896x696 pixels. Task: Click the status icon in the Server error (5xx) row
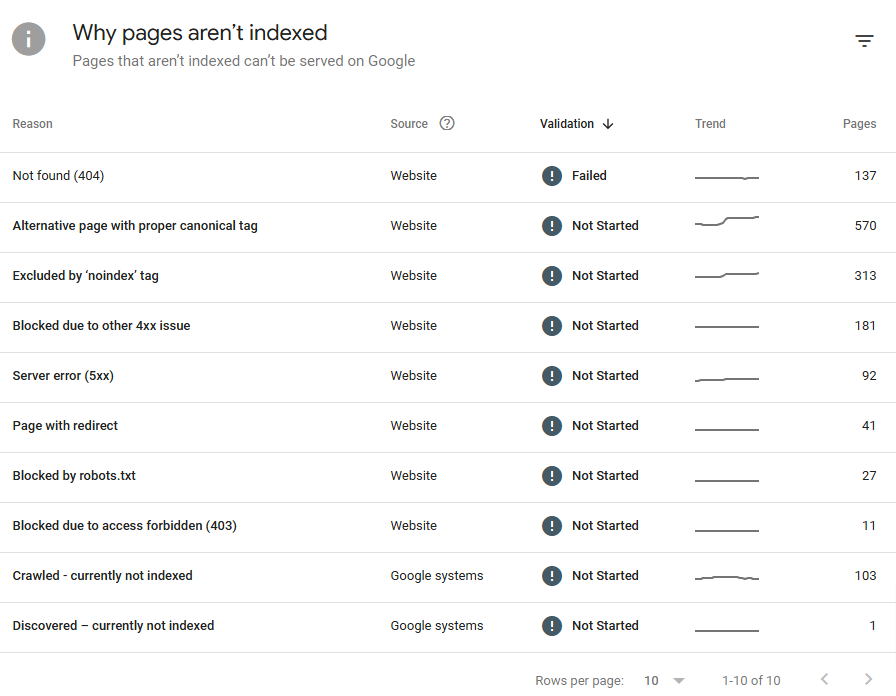[x=551, y=376]
